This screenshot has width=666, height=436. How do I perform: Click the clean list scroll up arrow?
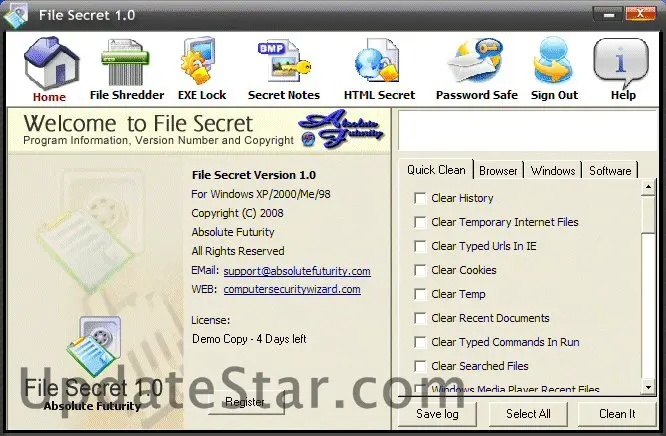coord(648,187)
